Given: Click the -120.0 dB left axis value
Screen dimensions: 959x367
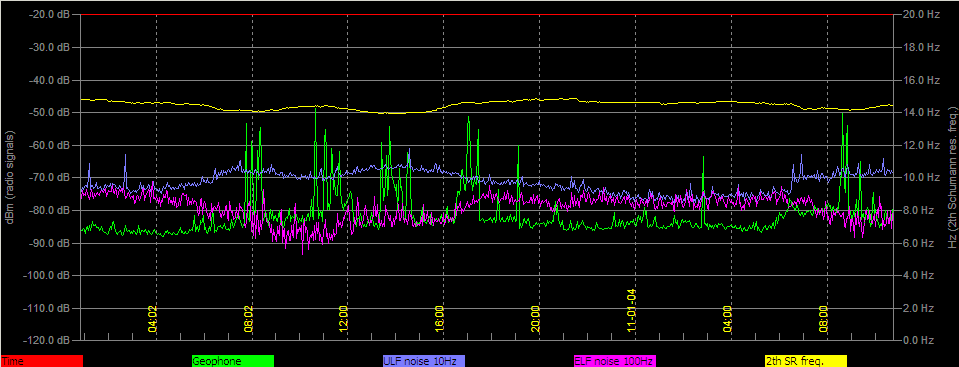Looking at the screenshot, I should click(46, 339).
